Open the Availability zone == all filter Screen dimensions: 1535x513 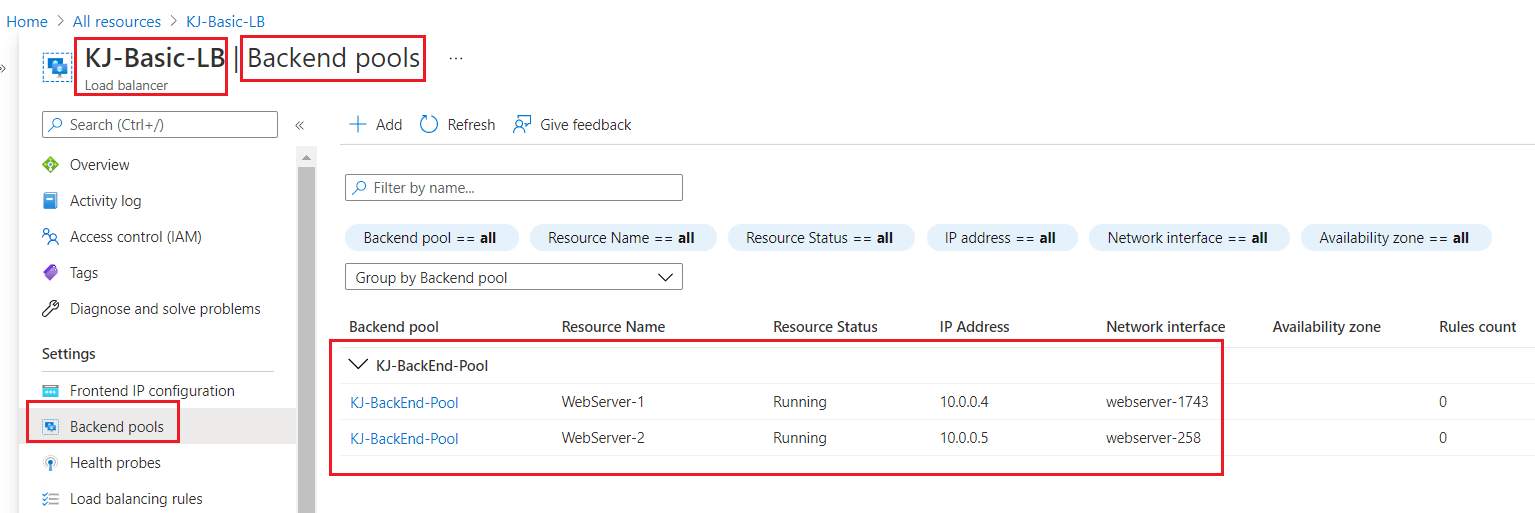[x=1396, y=238]
